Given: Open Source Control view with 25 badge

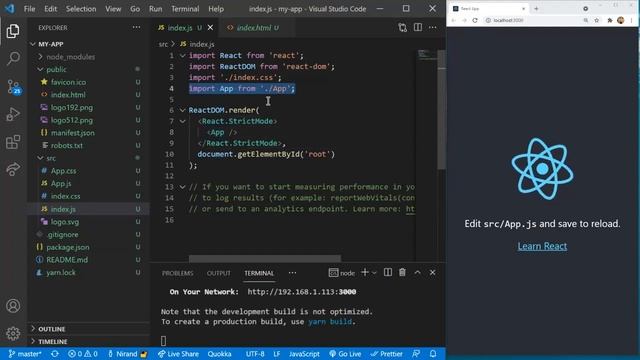Looking at the screenshot, I should (x=13, y=87).
